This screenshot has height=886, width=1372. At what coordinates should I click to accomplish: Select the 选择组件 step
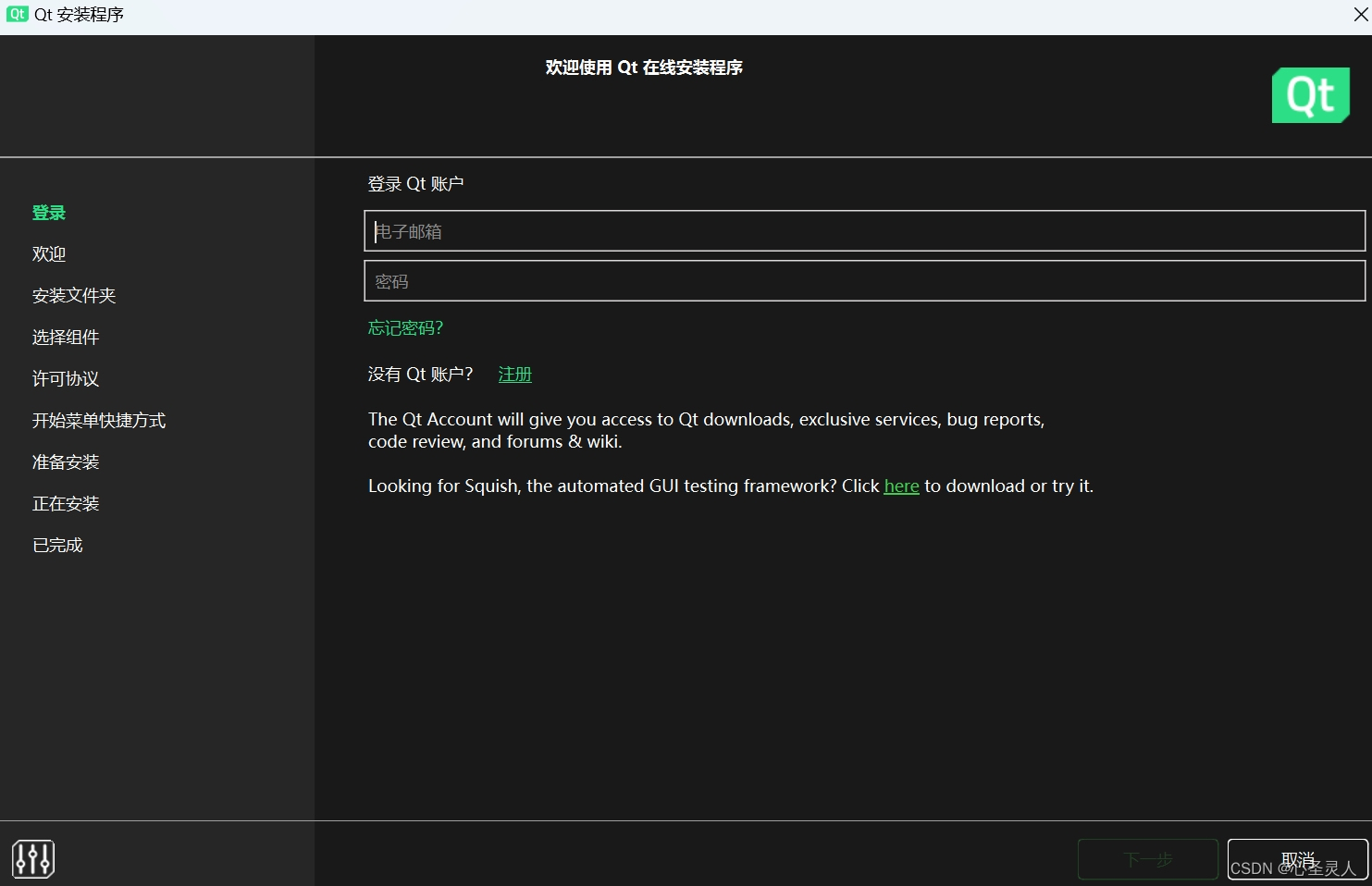65,337
